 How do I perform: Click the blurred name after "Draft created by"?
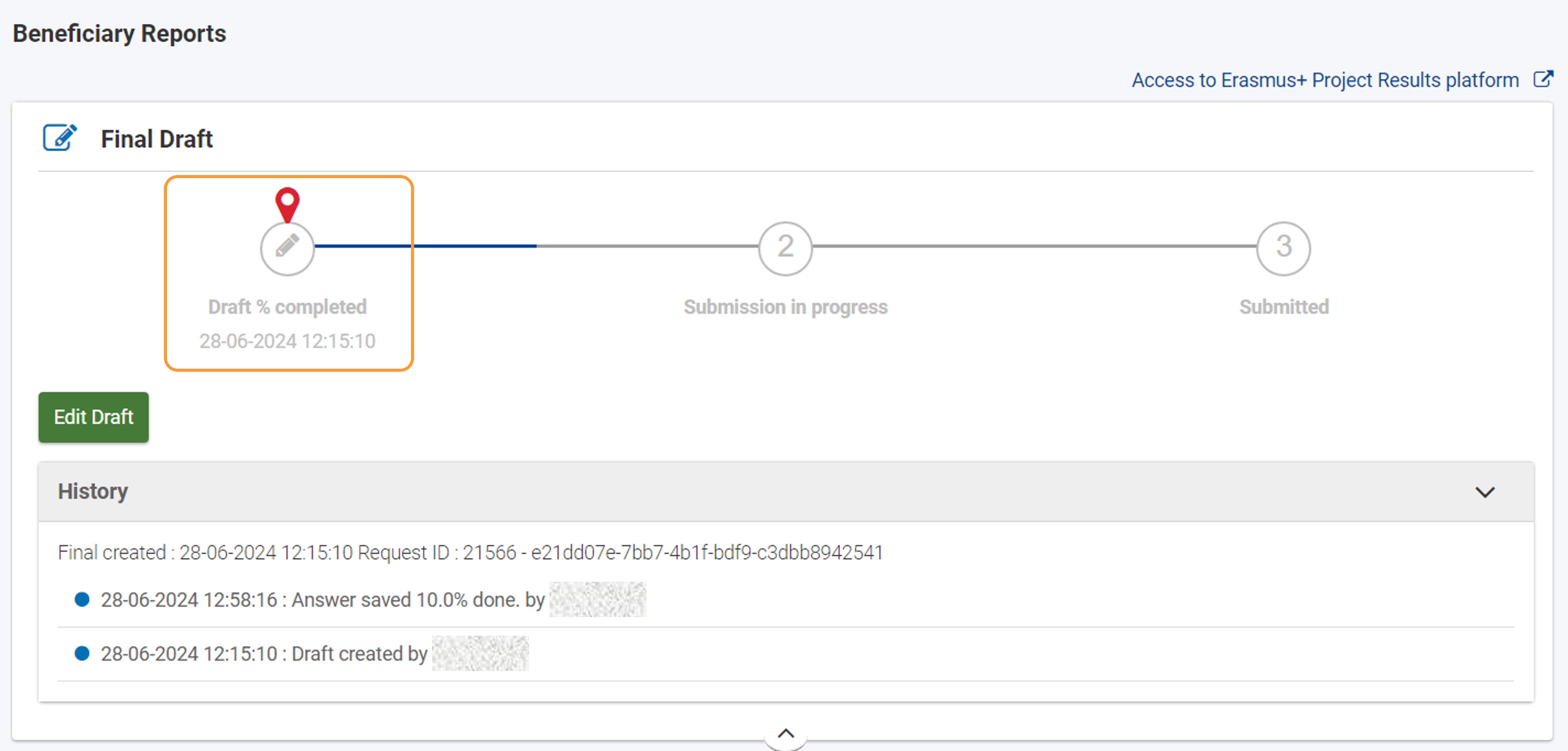pos(480,653)
